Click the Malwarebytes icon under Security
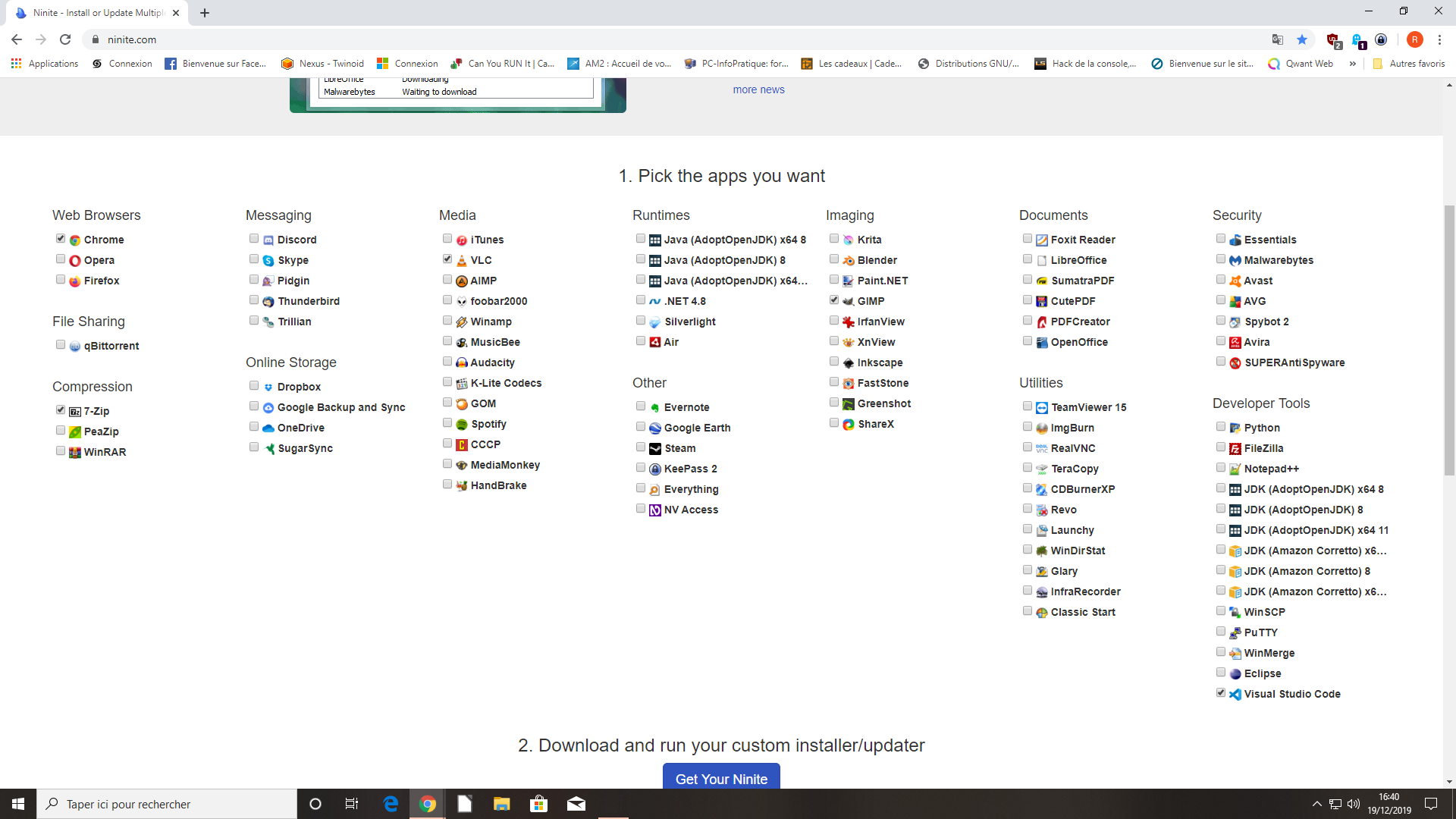Viewport: 1456px width, 819px height. [1235, 261]
